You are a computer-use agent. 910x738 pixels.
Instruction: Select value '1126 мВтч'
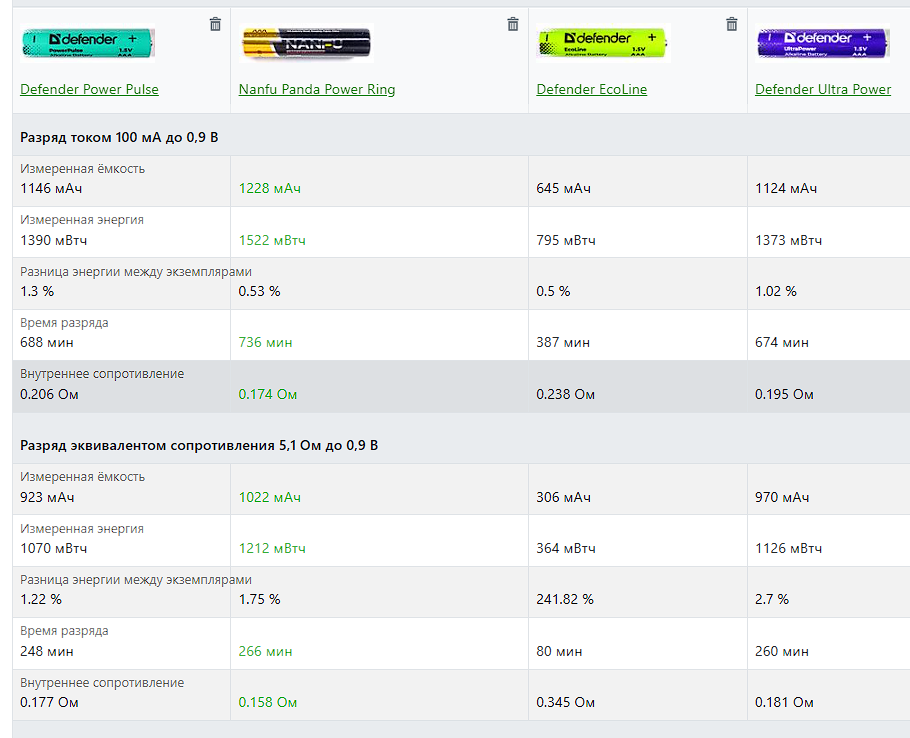pyautogui.click(x=788, y=548)
